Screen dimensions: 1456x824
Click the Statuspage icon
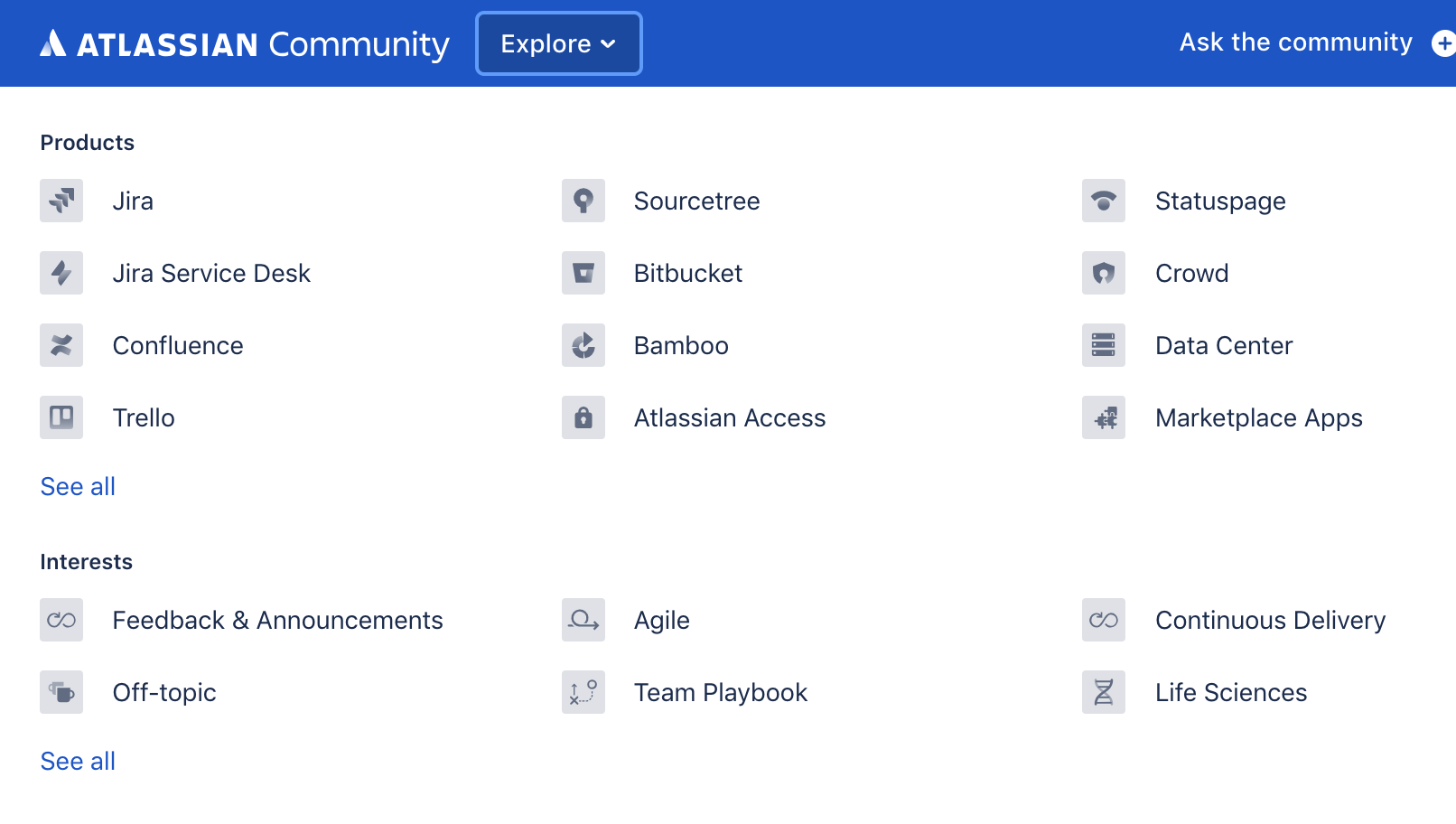pos(1104,201)
